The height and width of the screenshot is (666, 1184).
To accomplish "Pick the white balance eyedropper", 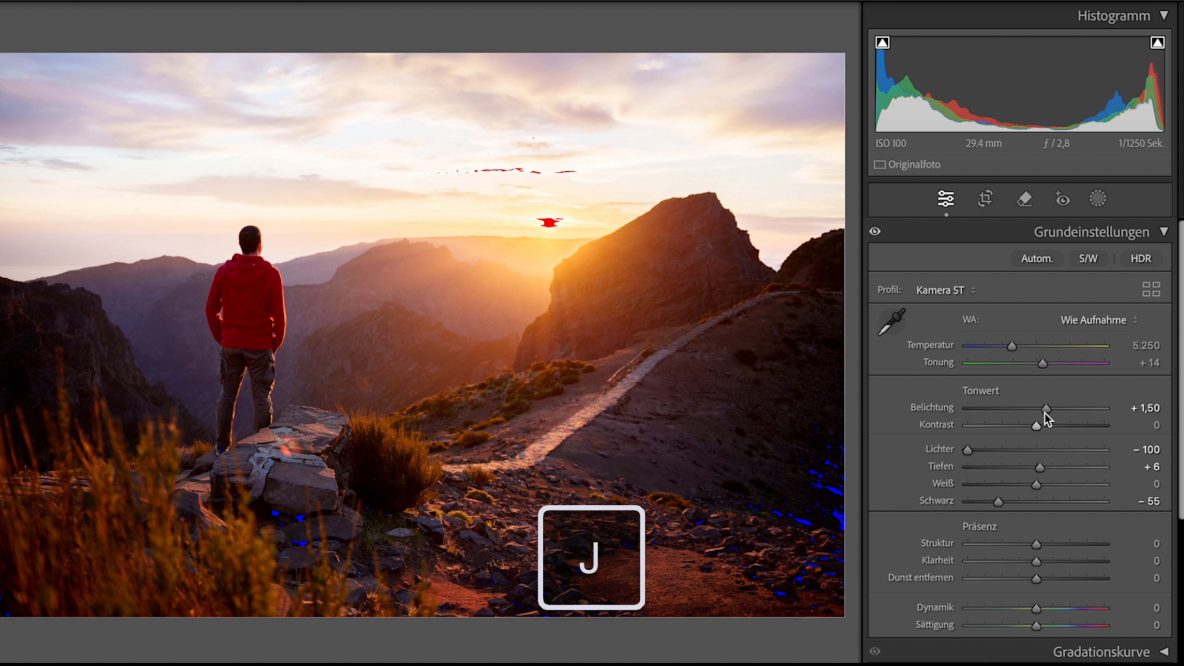I will pyautogui.click(x=891, y=322).
